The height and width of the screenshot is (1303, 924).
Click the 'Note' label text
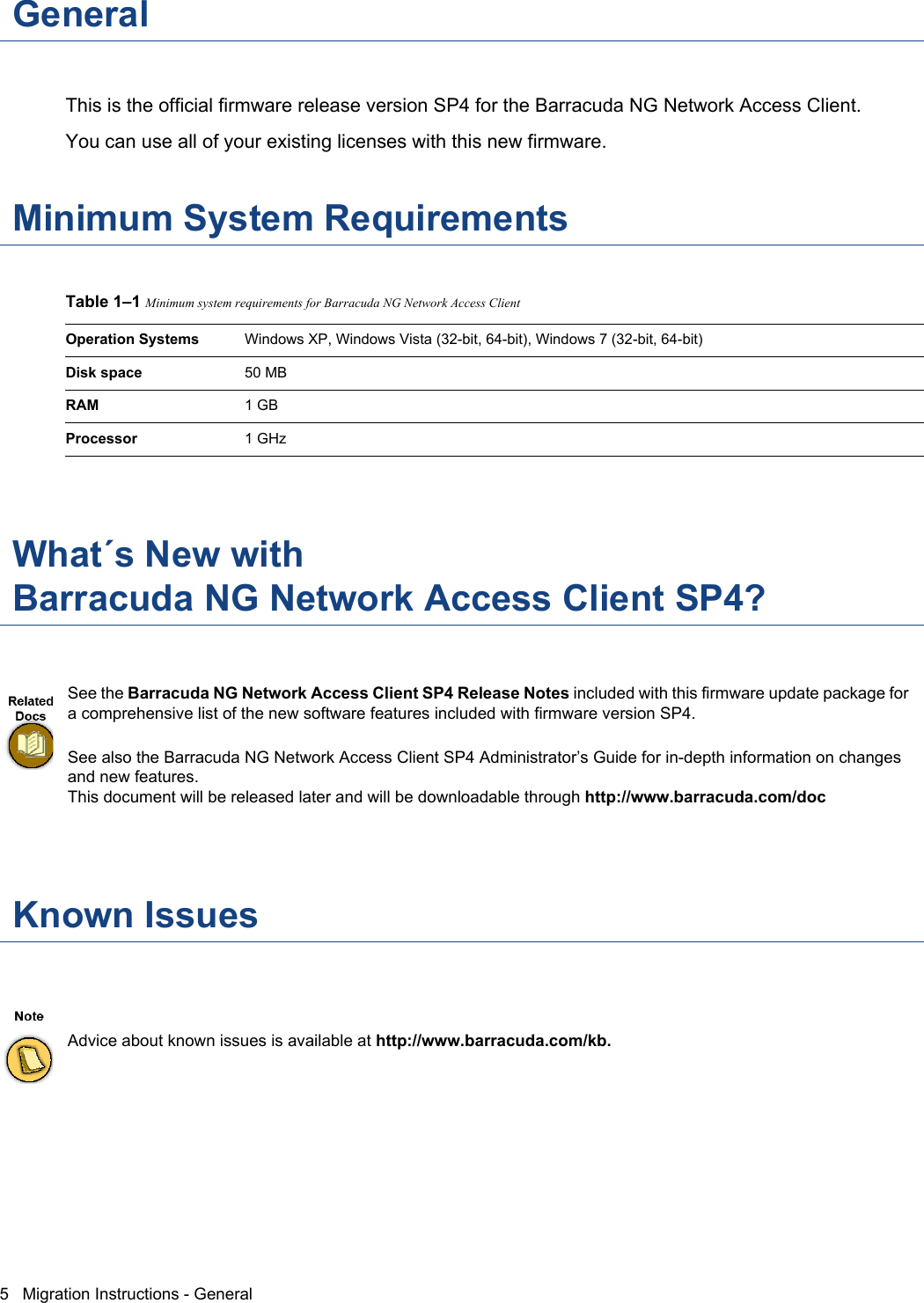click(x=29, y=1016)
